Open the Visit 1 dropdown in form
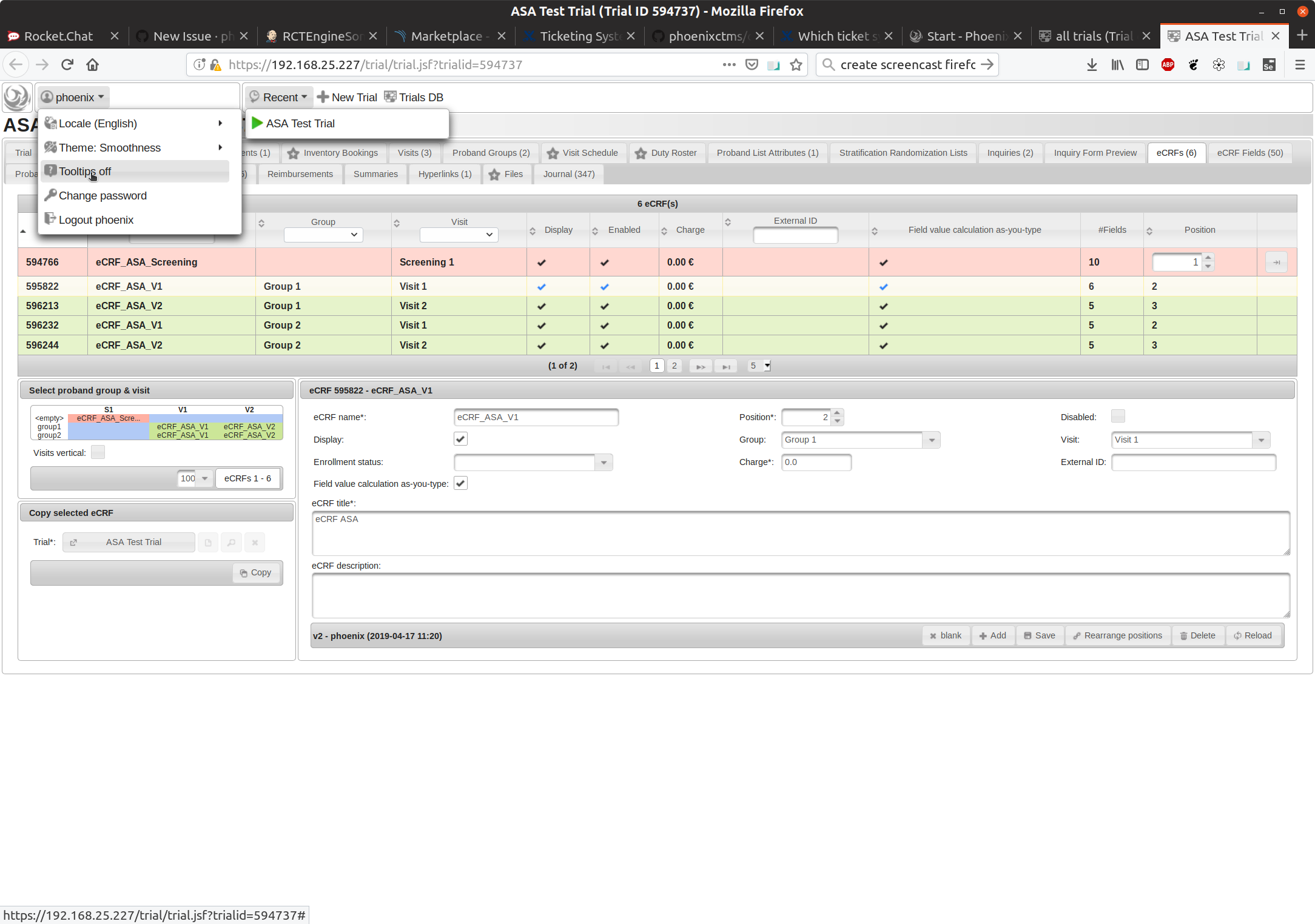Screen dimensions: 1315x924 (1261, 440)
